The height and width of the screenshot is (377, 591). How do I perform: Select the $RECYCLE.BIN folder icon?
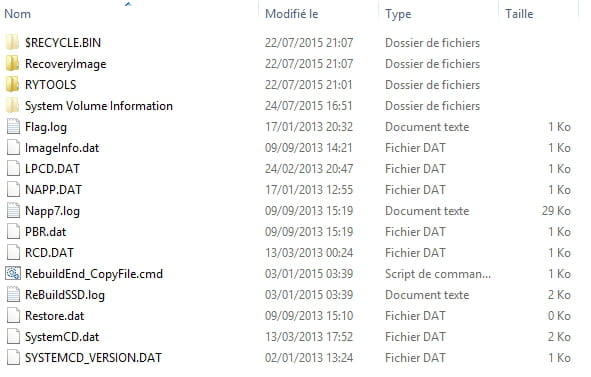coord(12,42)
